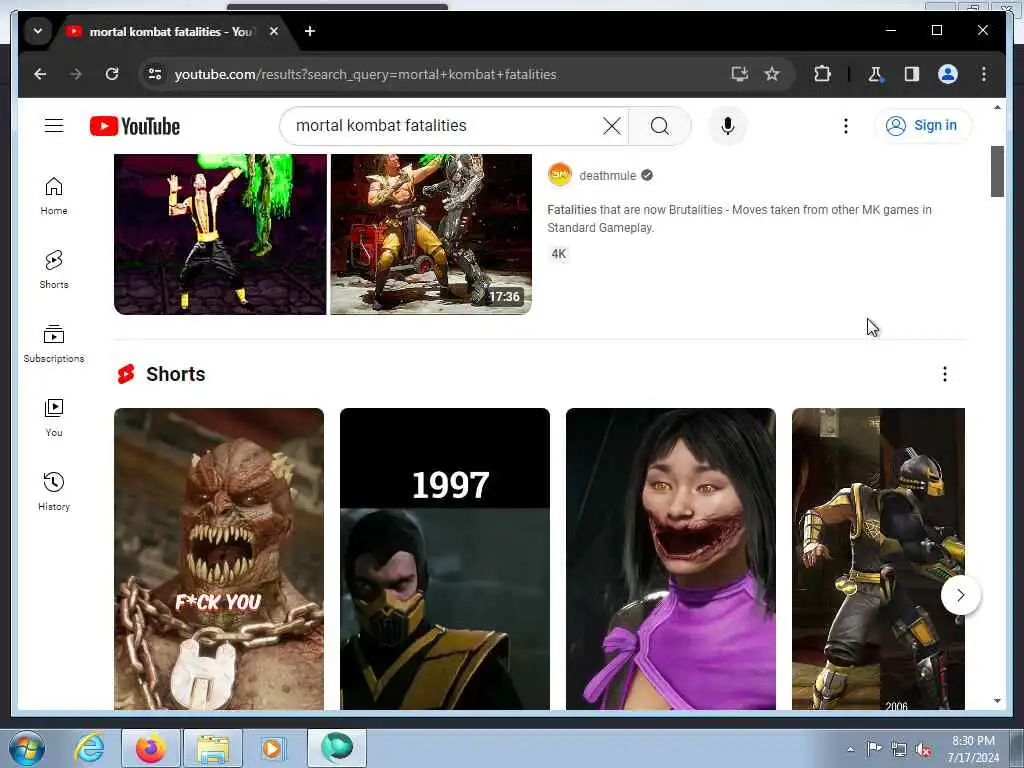Click the YouTube logo
Viewport: 1024px width, 768px height.
point(135,126)
